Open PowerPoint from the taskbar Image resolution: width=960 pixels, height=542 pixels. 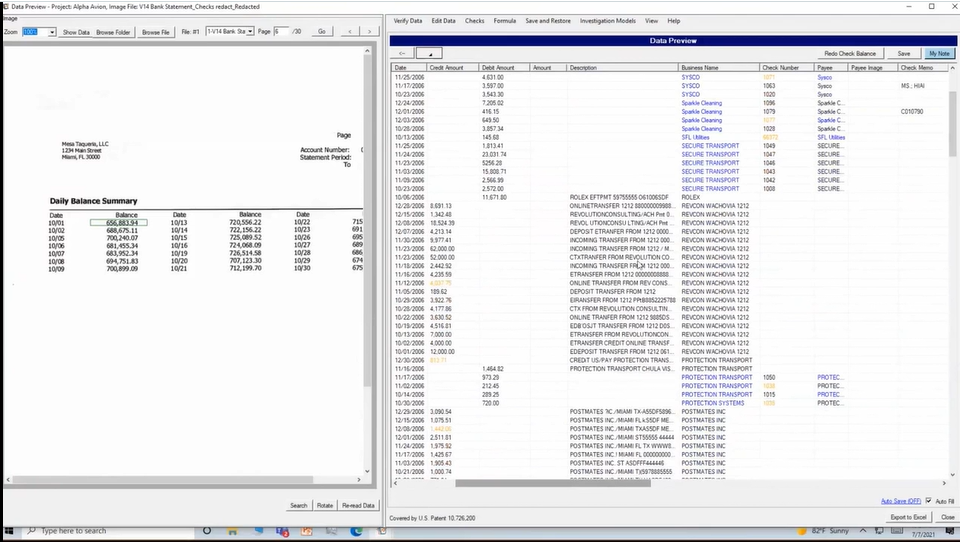point(307,531)
